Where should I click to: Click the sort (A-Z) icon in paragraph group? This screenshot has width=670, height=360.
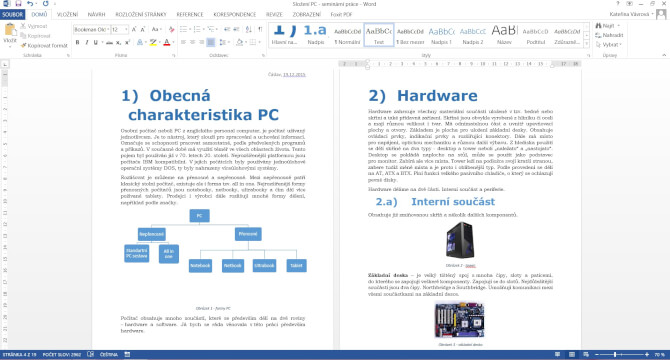click(249, 29)
